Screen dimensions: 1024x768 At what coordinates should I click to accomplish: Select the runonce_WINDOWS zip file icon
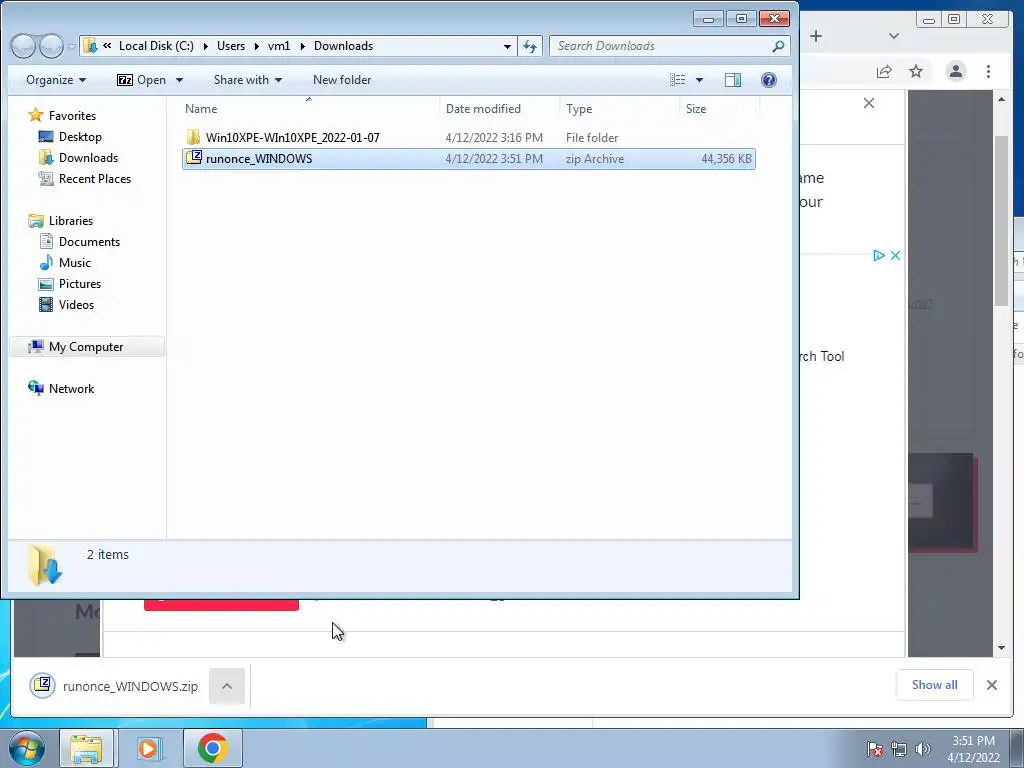(x=194, y=157)
